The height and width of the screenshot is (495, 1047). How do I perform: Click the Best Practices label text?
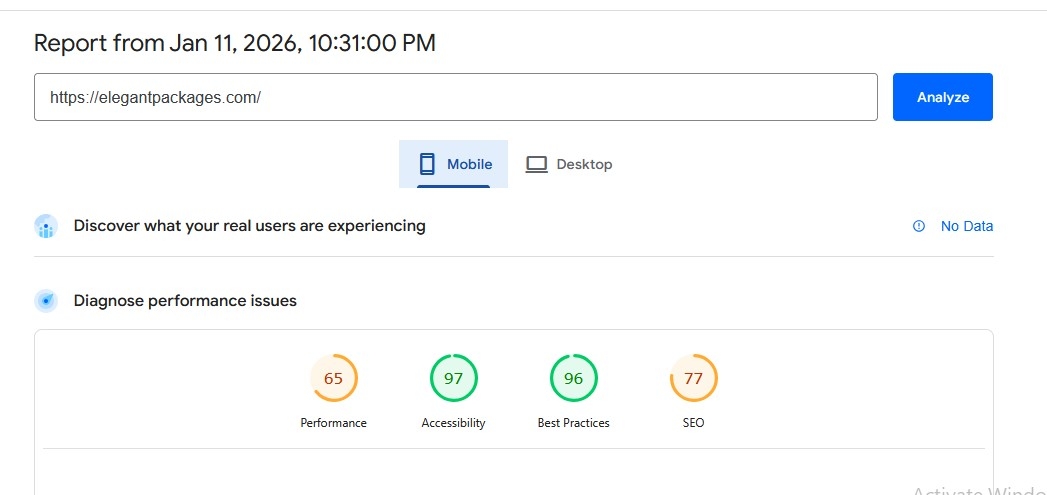(x=573, y=423)
